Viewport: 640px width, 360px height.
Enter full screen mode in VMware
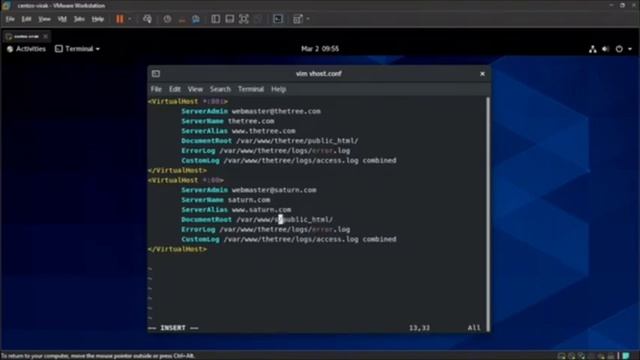(244, 19)
